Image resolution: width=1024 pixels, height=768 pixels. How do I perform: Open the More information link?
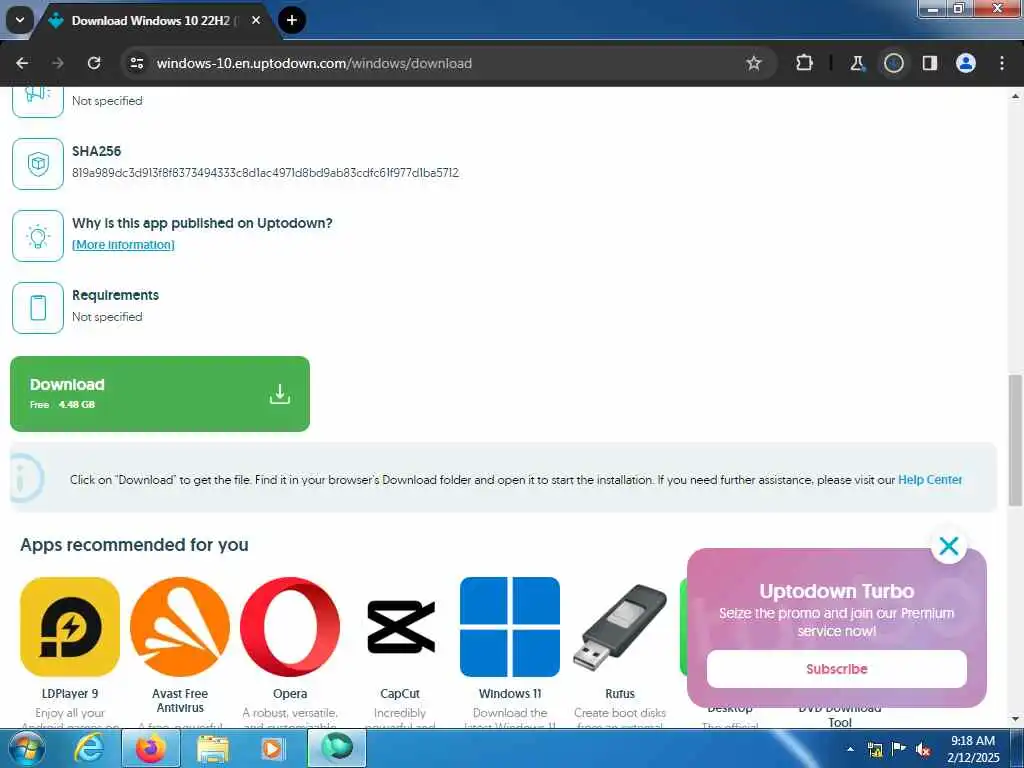123,245
